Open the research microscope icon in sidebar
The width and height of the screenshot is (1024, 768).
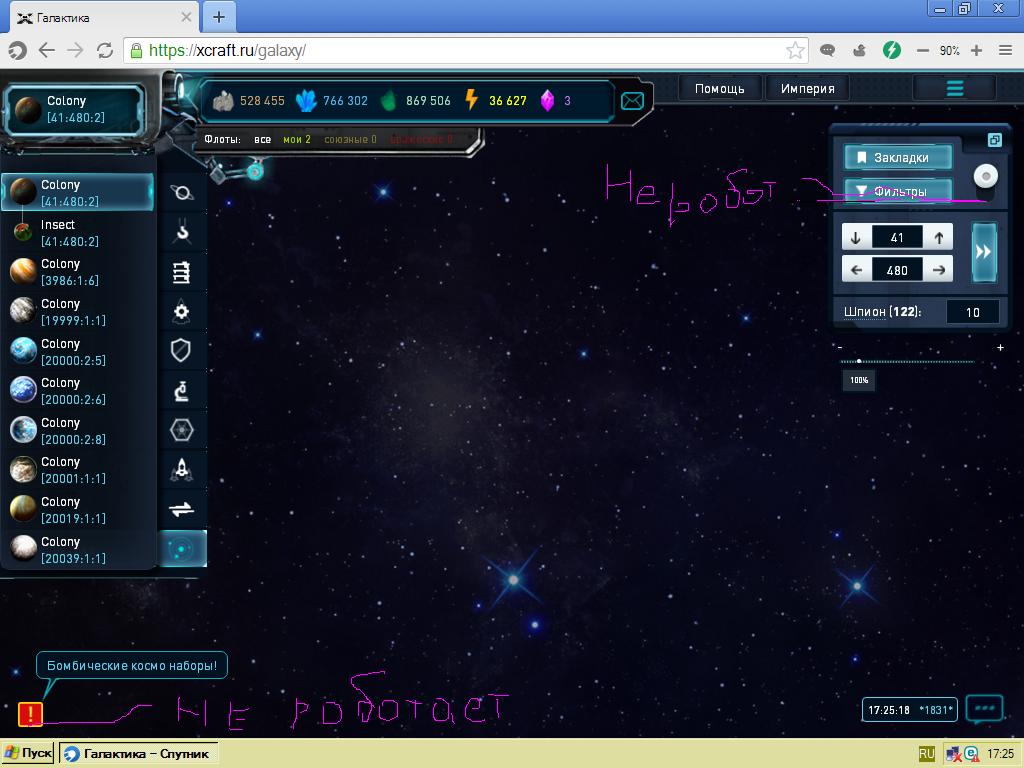(182, 390)
